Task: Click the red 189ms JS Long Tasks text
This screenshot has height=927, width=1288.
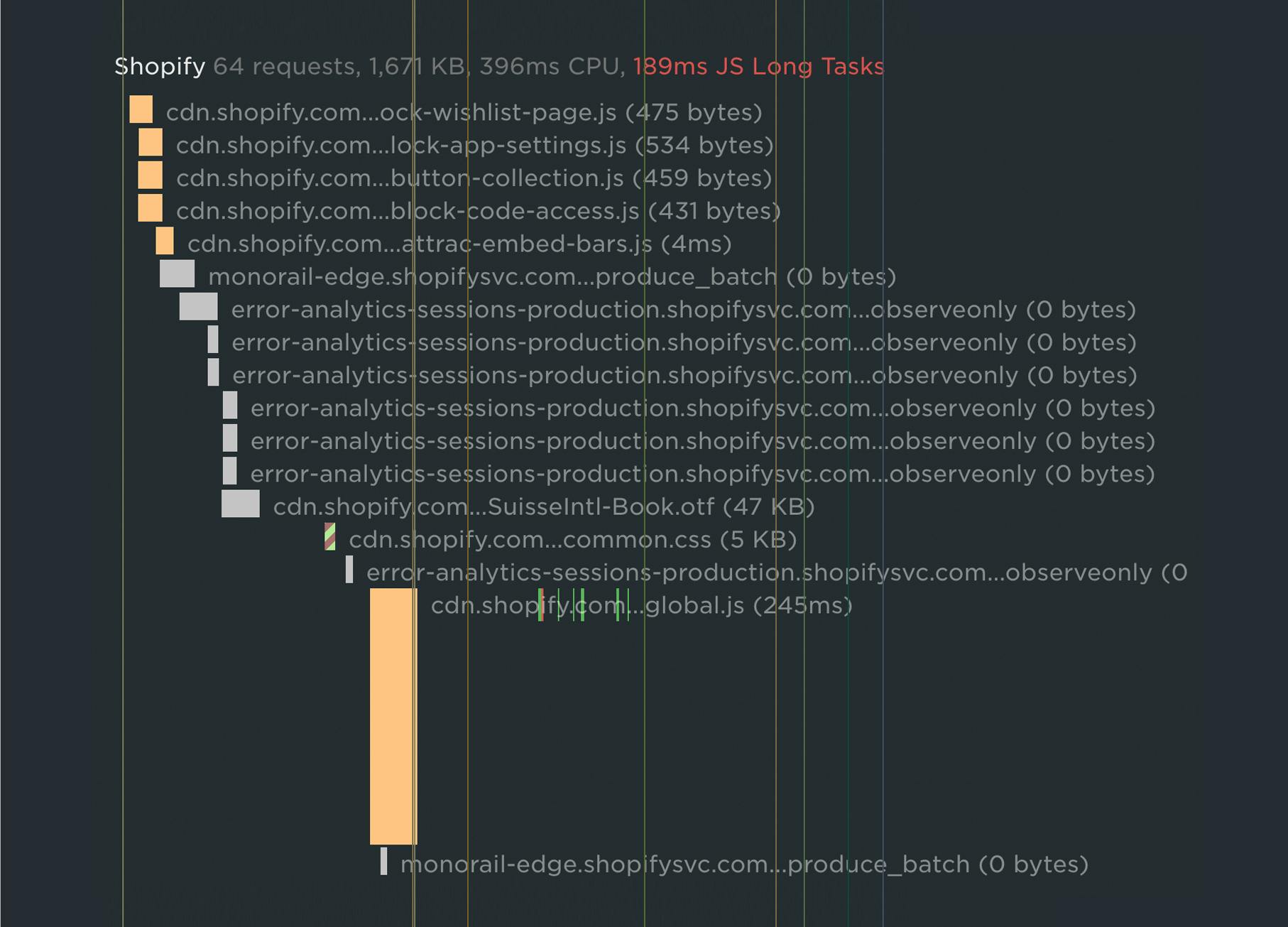Action: (758, 66)
